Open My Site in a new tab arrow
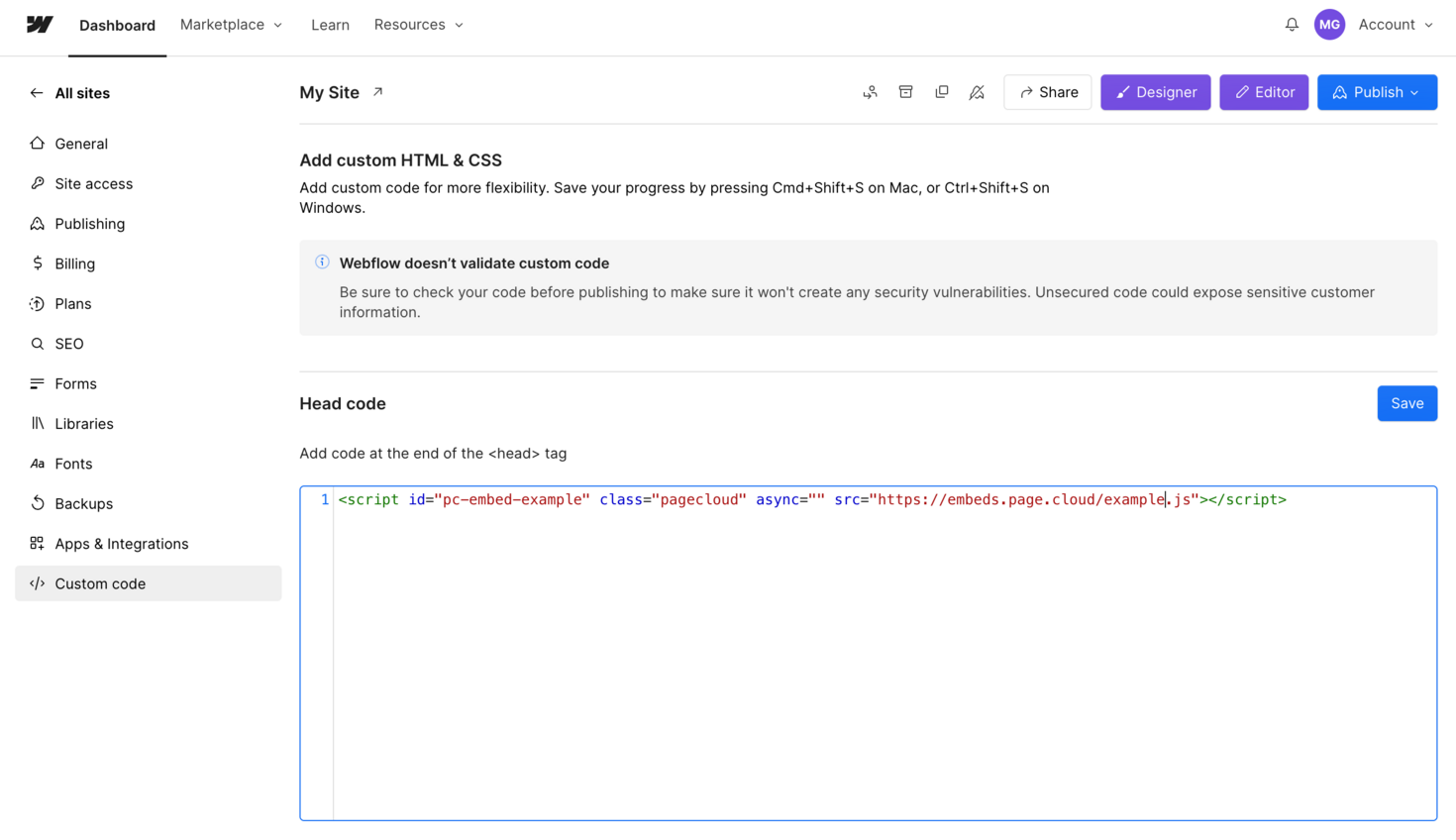The width and height of the screenshot is (1456, 840). point(377,90)
